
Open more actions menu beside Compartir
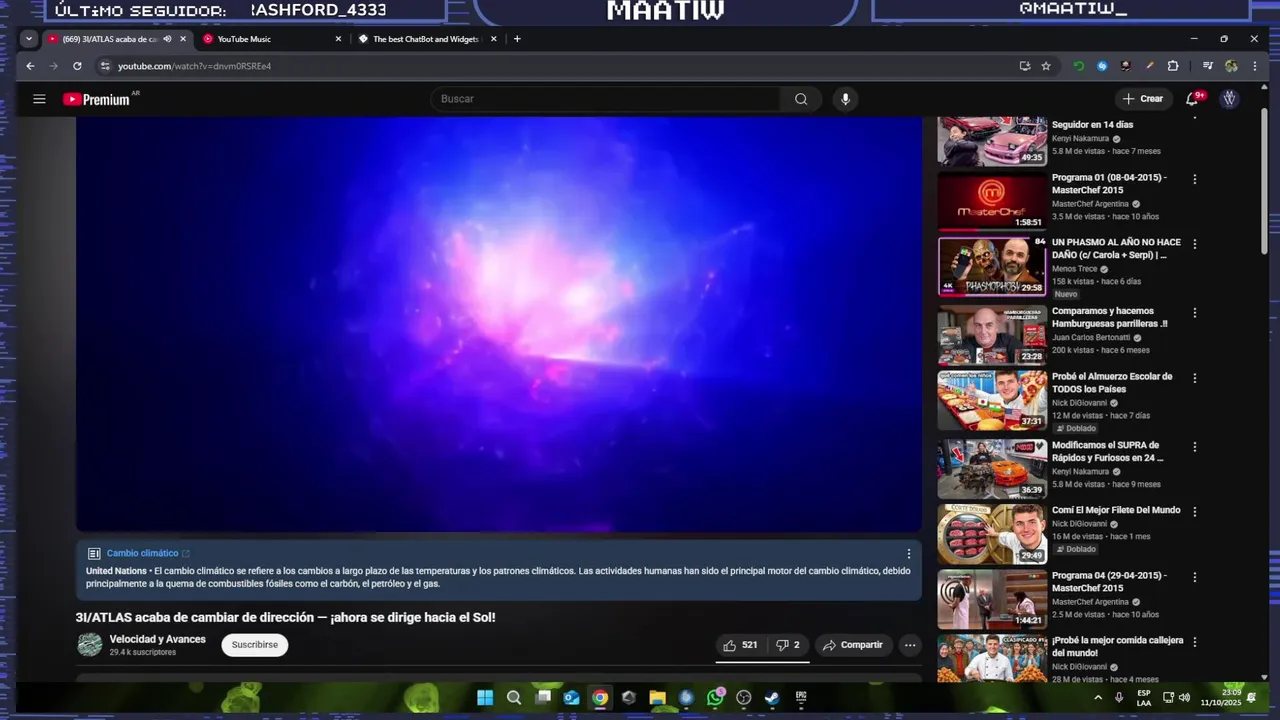tap(910, 645)
